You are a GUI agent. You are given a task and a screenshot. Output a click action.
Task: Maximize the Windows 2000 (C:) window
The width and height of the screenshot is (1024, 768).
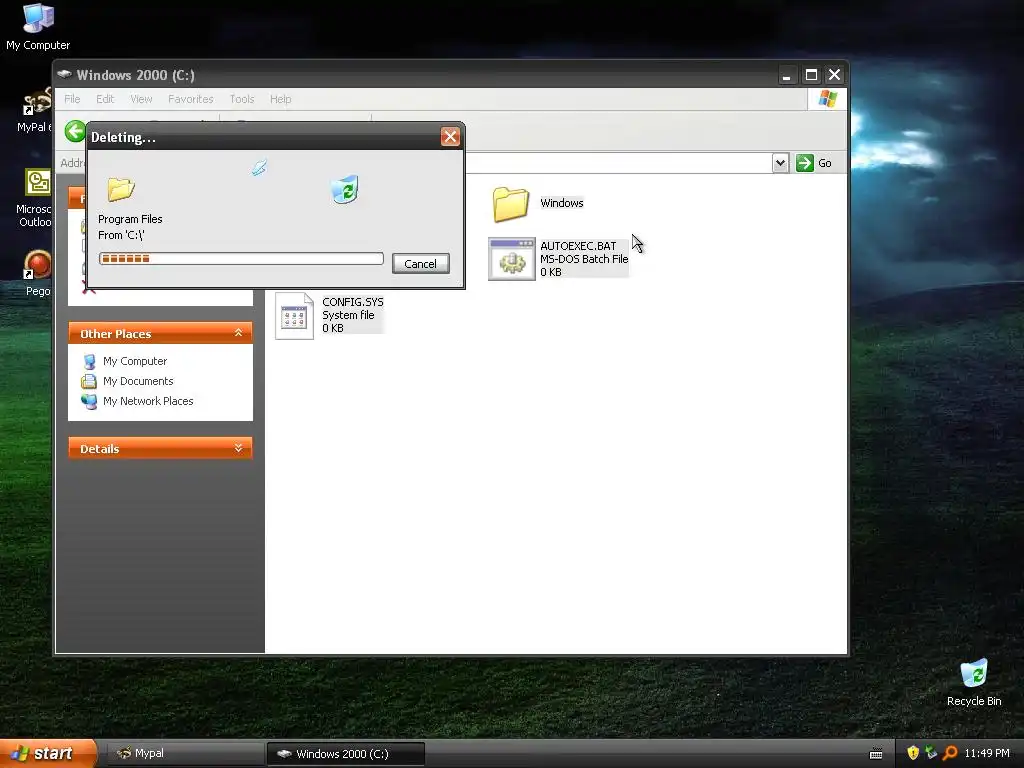pyautogui.click(x=811, y=75)
